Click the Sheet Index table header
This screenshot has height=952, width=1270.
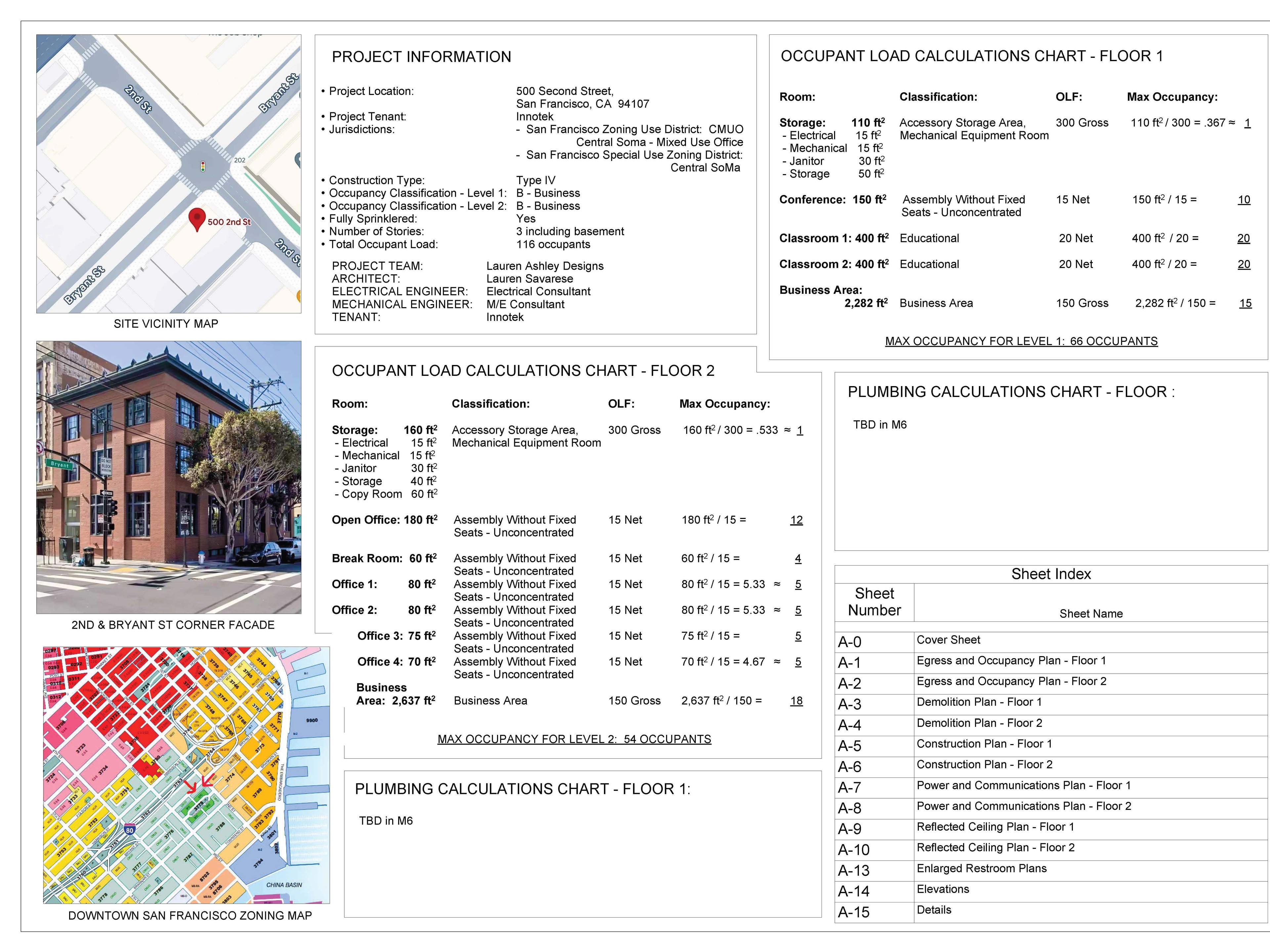pos(1051,575)
